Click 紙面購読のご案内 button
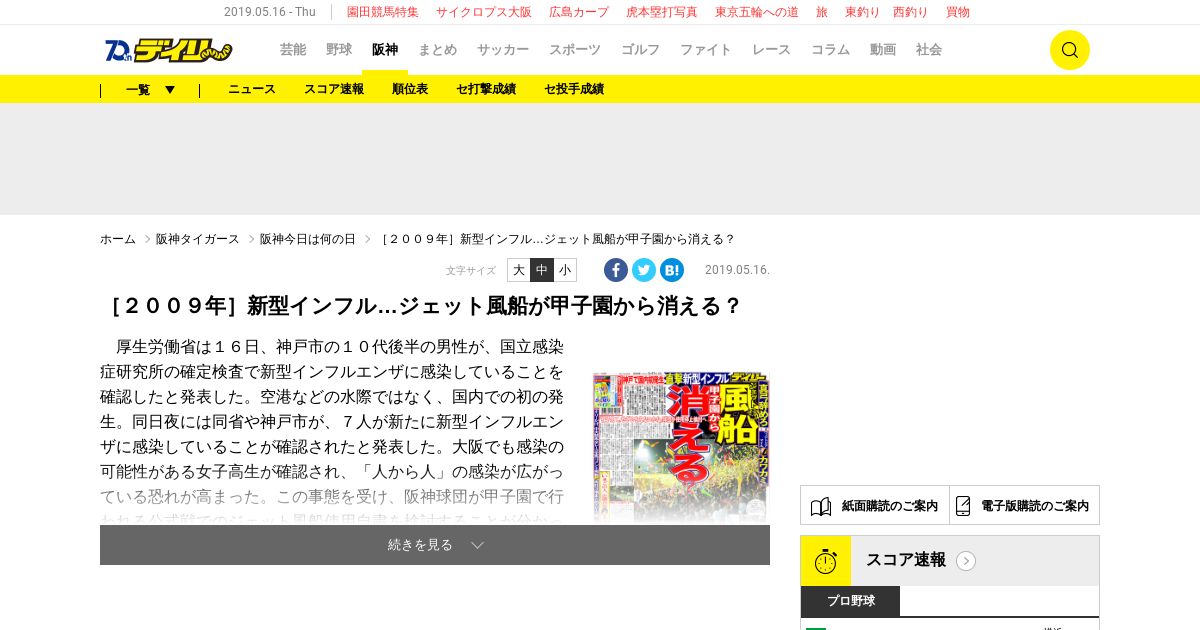 (875, 506)
